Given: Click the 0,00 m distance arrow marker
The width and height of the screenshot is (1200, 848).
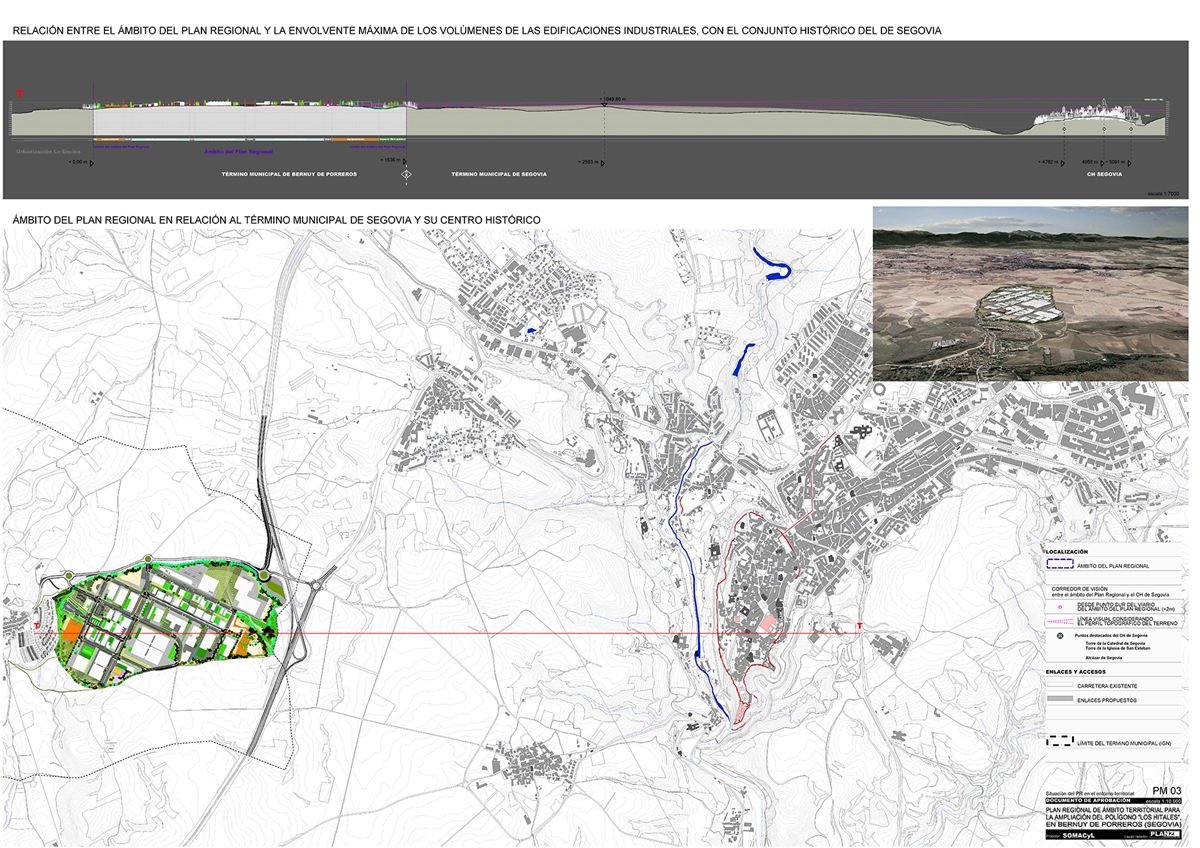Looking at the screenshot, I should click(x=93, y=161).
